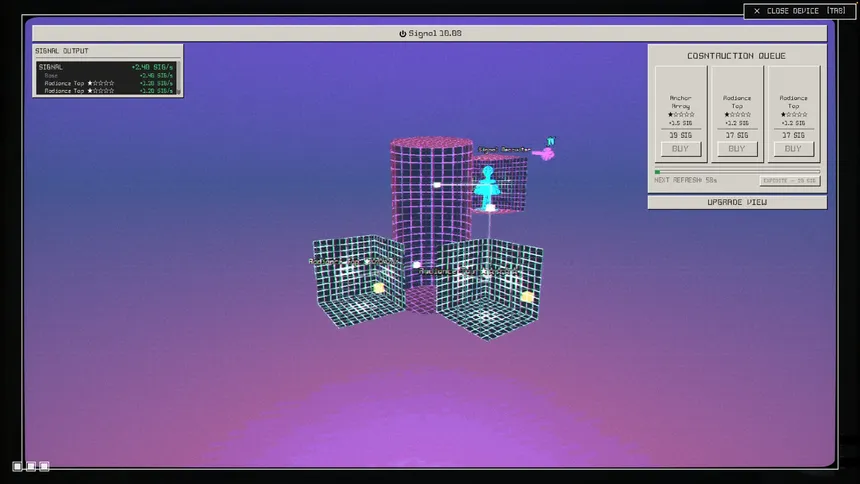This screenshot has width=860, height=484.
Task: Select the Anchor Array card in Construction Queue
Action: [681, 114]
